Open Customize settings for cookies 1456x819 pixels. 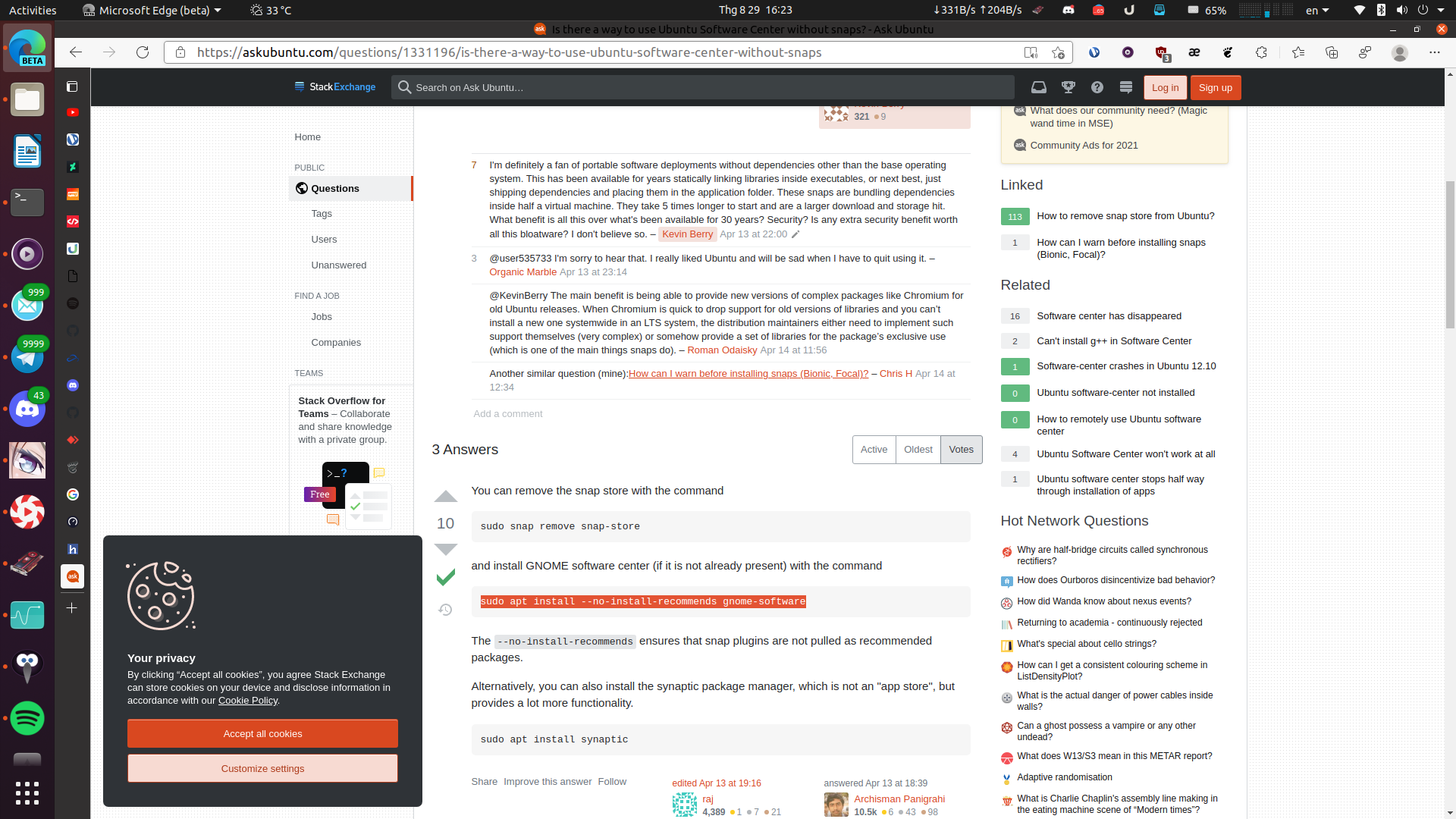point(262,768)
